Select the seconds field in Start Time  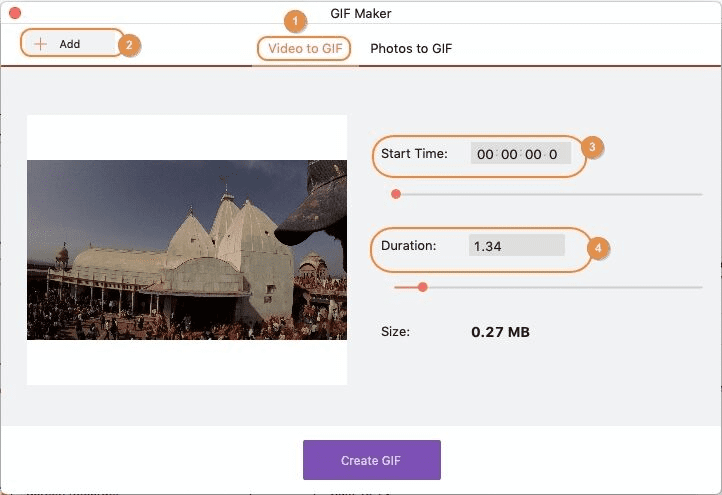[534, 155]
